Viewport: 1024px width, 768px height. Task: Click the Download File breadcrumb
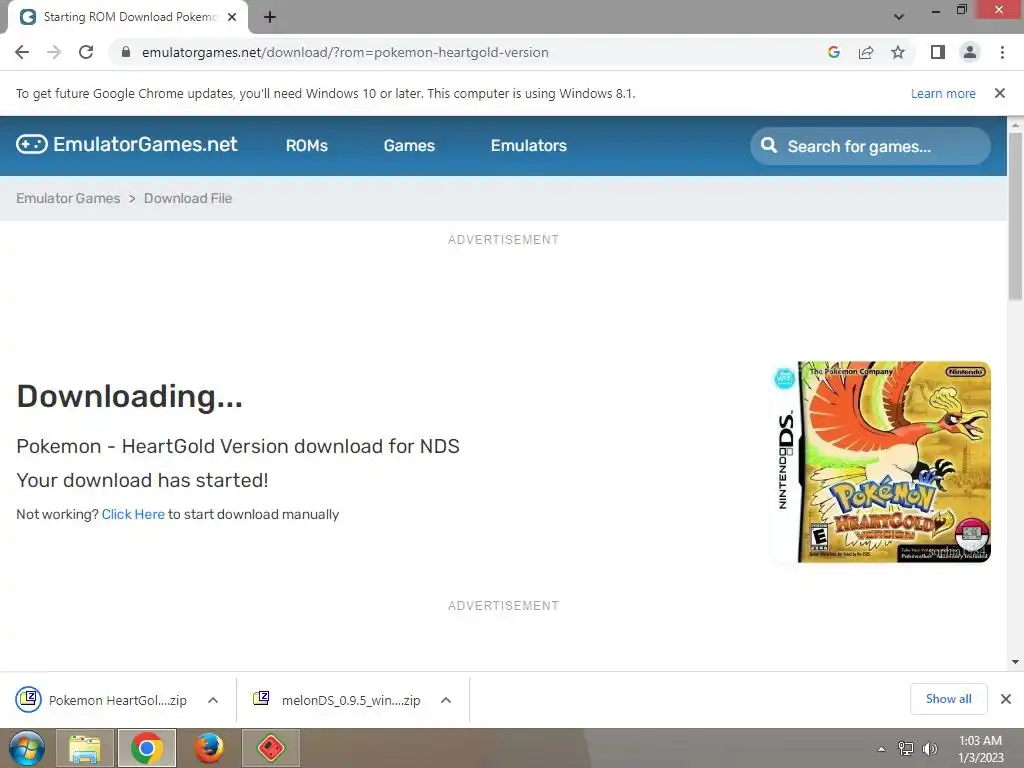pos(188,199)
